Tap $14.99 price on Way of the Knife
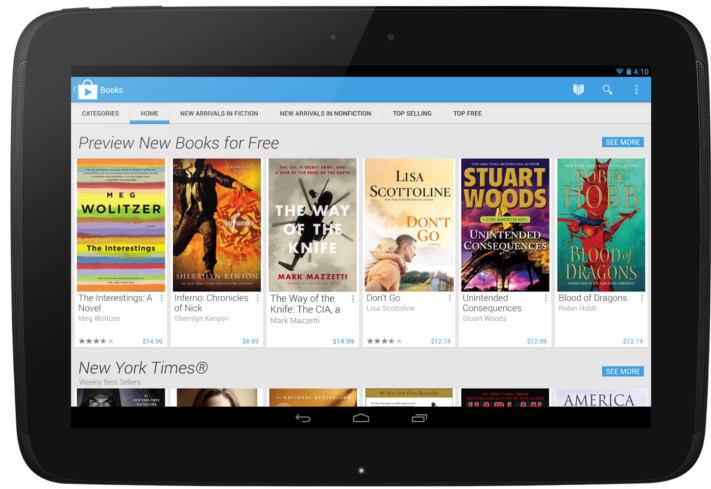Image resolution: width=711 pixels, height=489 pixels. (343, 341)
